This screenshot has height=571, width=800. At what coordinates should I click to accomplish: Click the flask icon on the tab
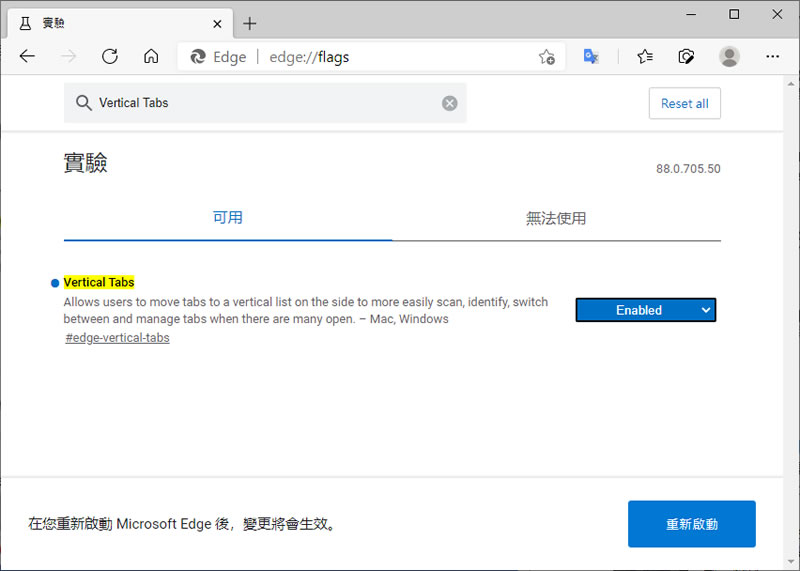click(x=25, y=23)
